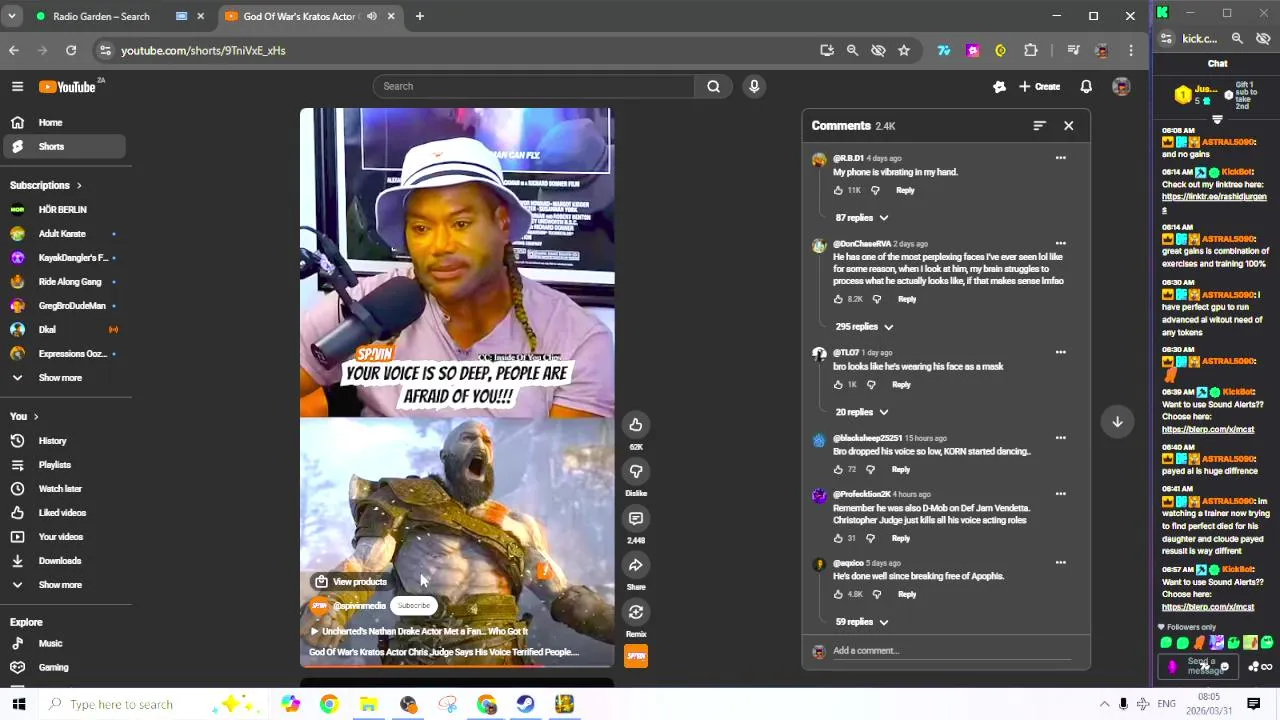This screenshot has width=1280, height=720.
Task: Expand 20 replies under @TLO7 comment
Action: point(862,412)
